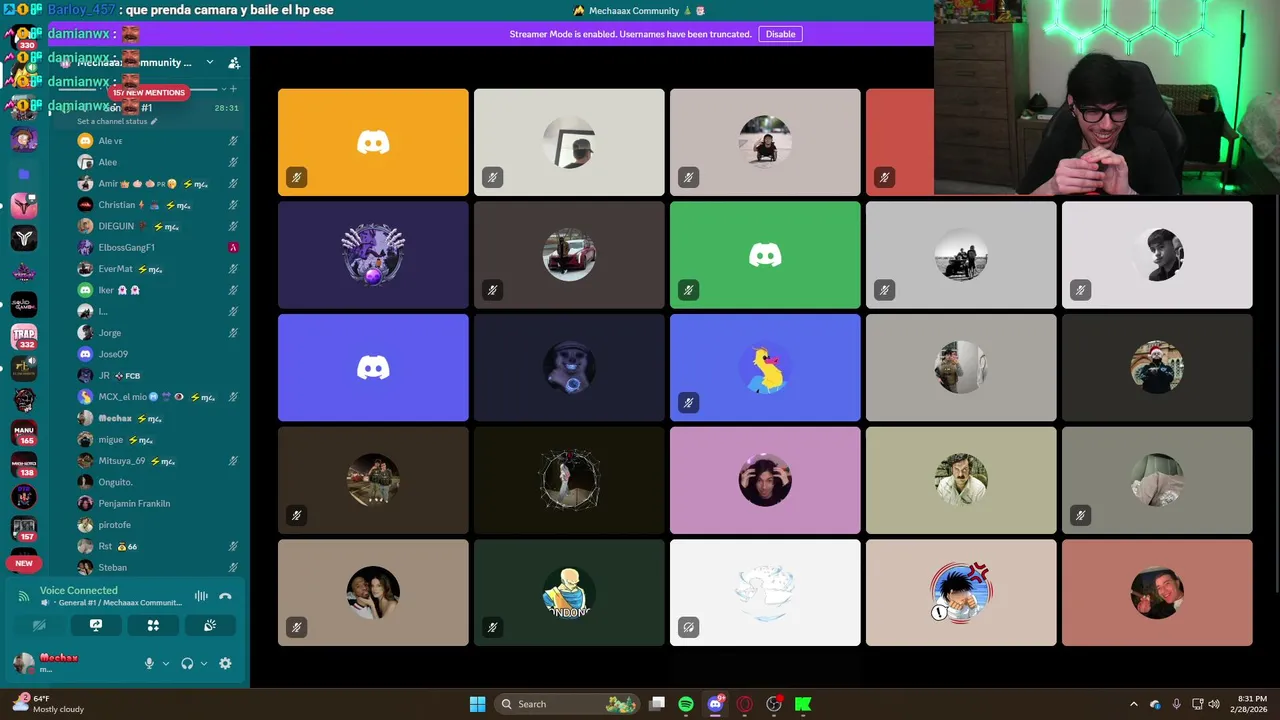Select user MCX_el mio in voice list
The height and width of the screenshot is (720, 1280).
[158, 397]
